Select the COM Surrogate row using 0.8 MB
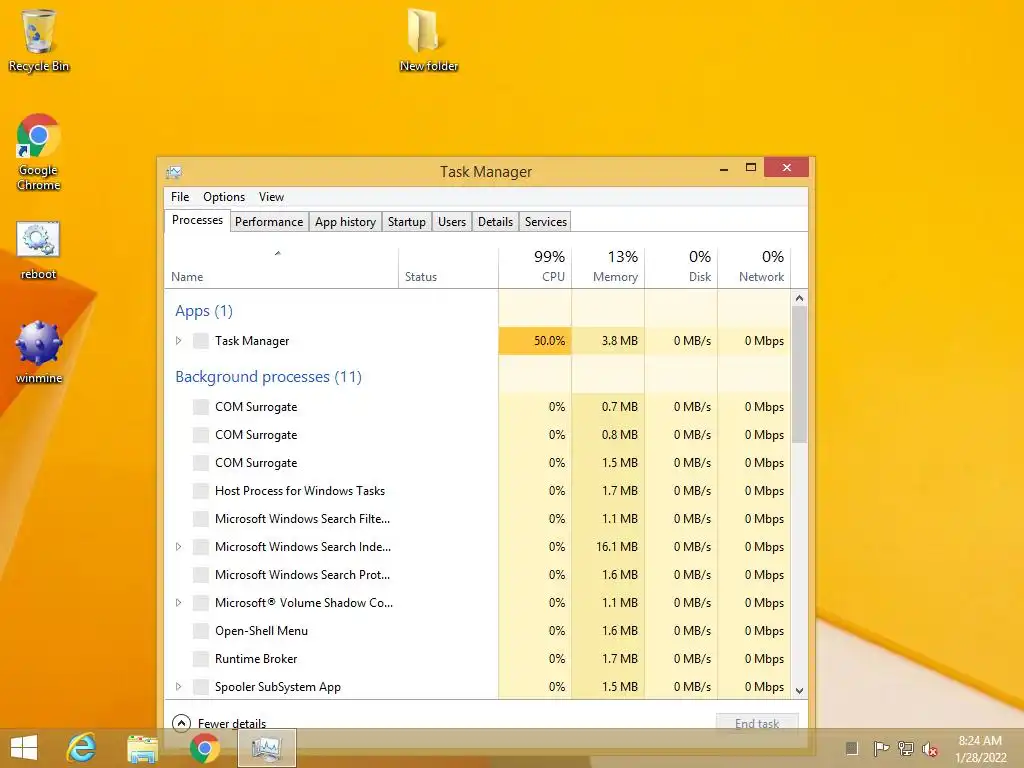The width and height of the screenshot is (1024, 768). coord(477,435)
